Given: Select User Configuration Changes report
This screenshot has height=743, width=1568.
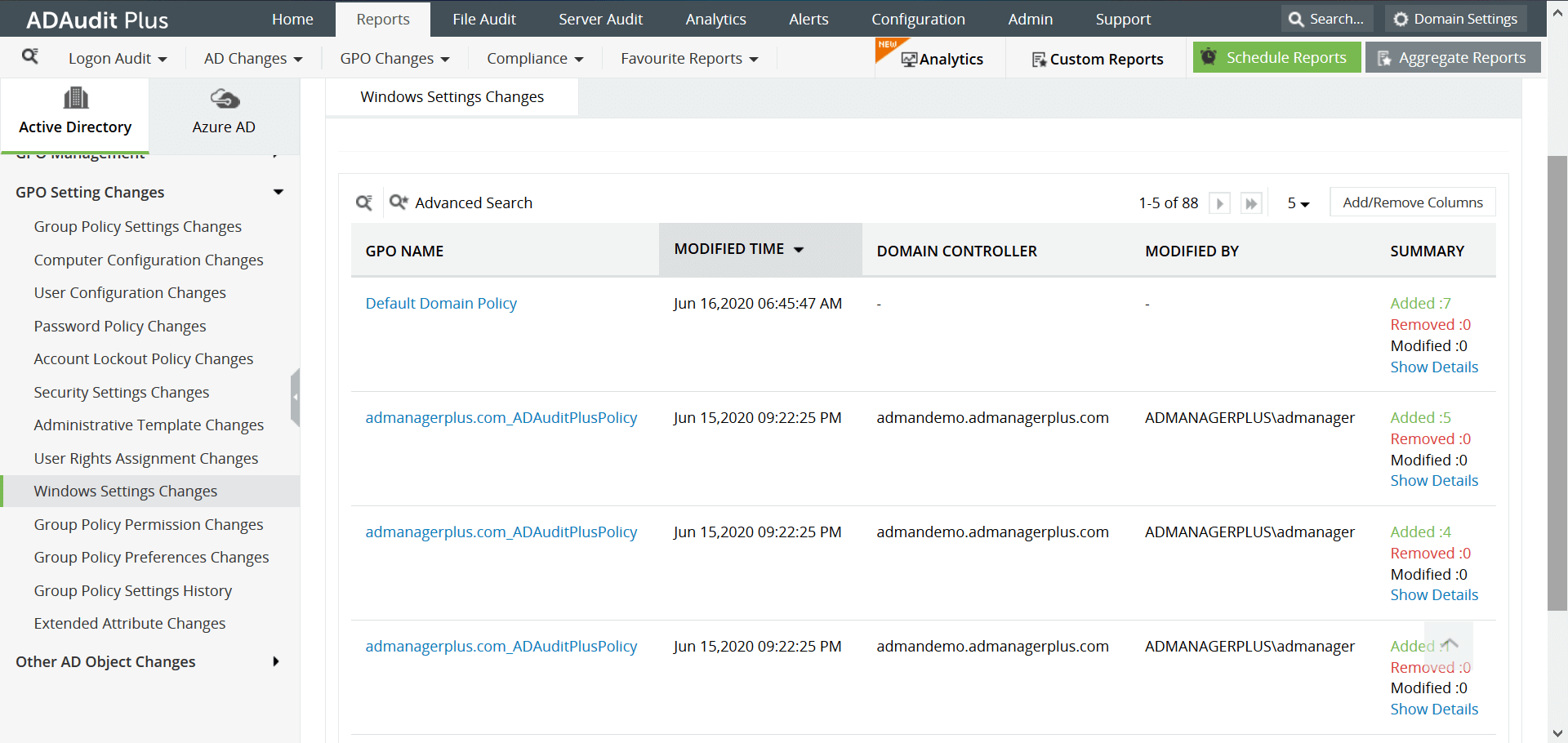Looking at the screenshot, I should click(130, 293).
